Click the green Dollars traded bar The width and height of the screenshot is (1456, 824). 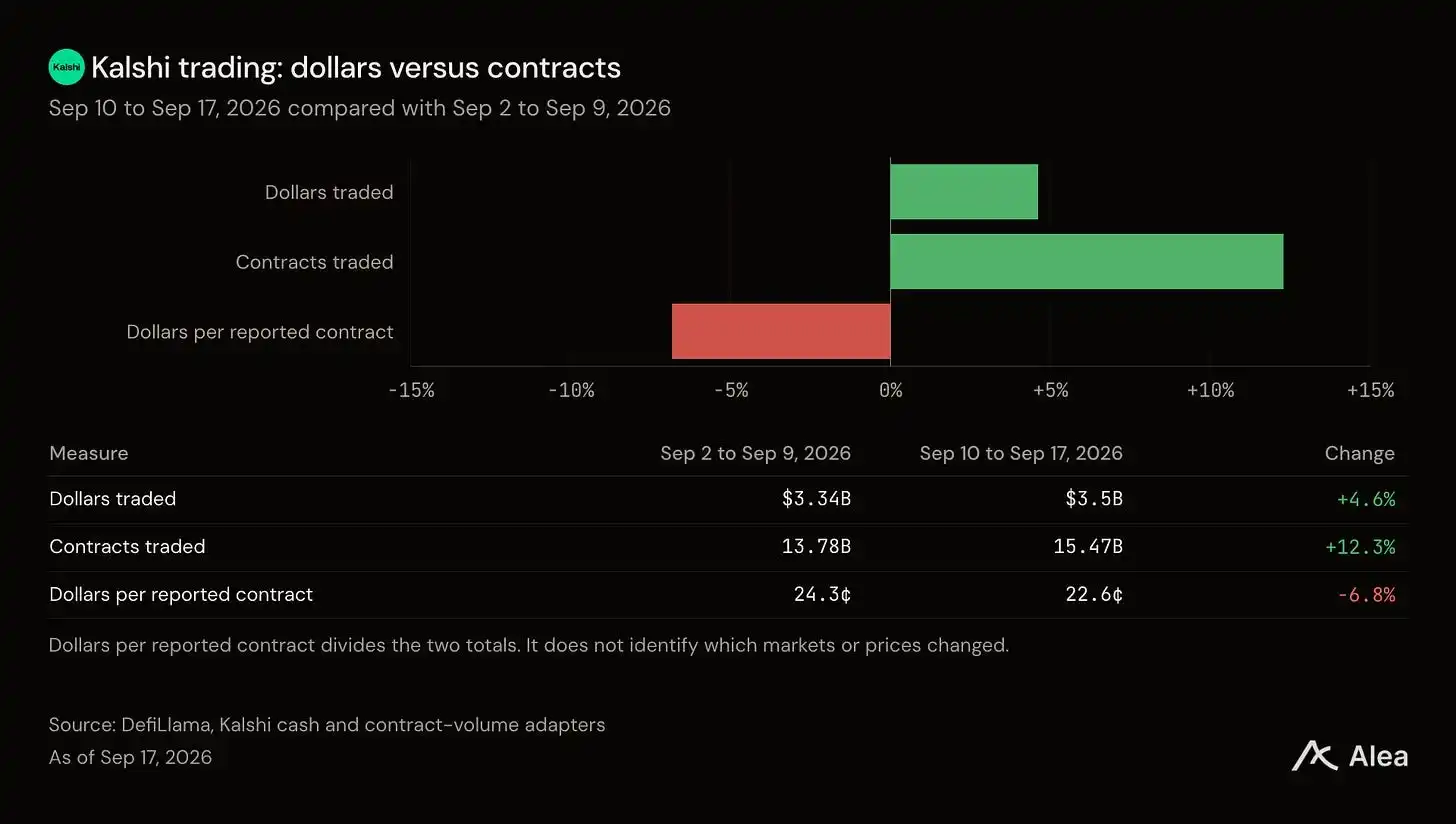point(964,192)
